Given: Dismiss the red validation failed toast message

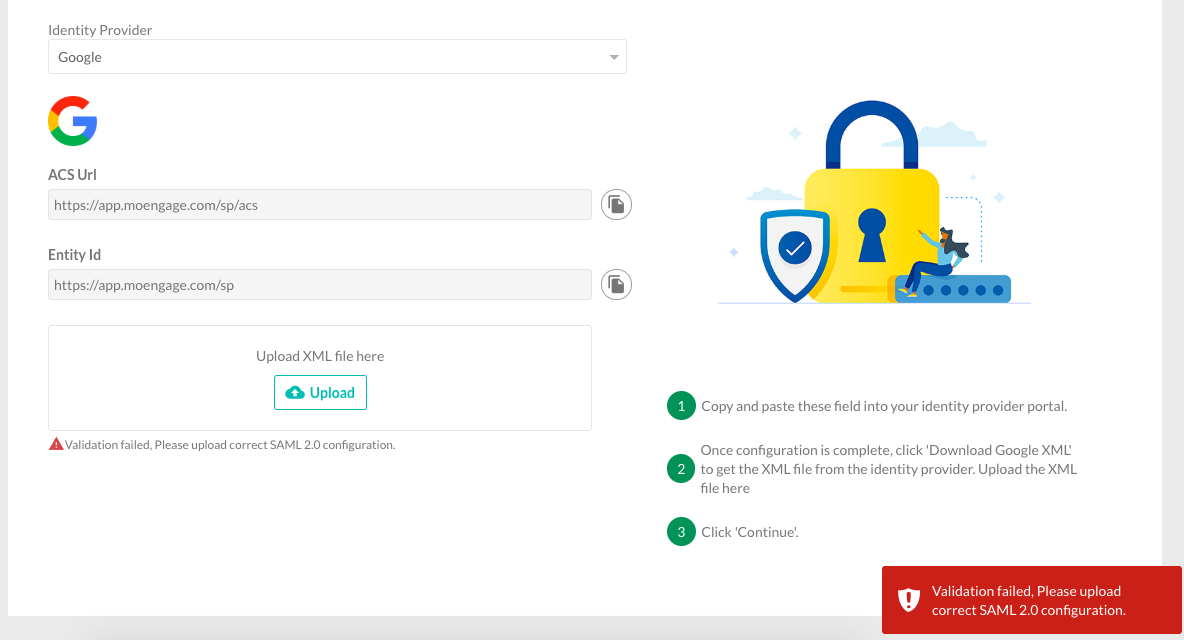Looking at the screenshot, I should click(x=1028, y=600).
